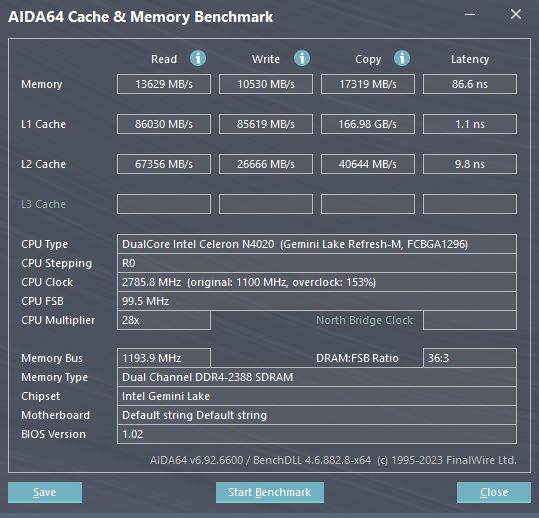The image size is (539, 518).
Task: Start Benchmark run
Action: pos(270,492)
